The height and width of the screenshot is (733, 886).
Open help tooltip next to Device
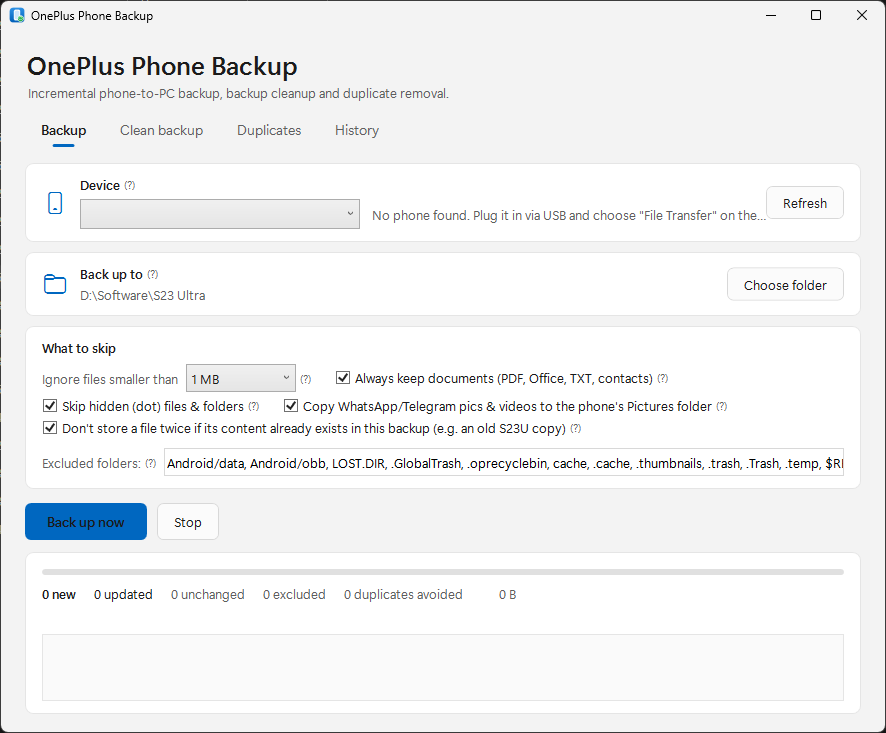tap(130, 185)
